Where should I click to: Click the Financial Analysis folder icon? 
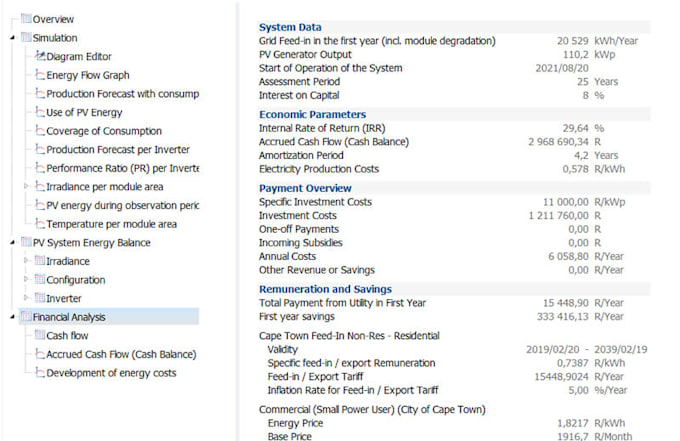[x=26, y=317]
